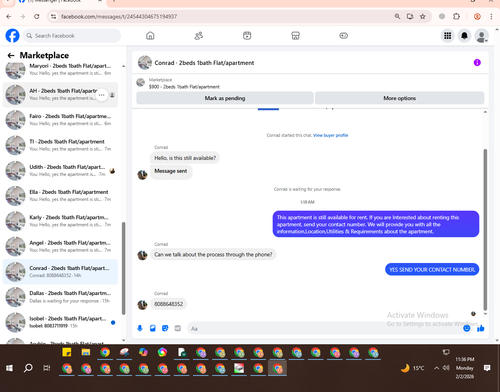
Task: Click 'Hello, is this still available?' message
Action: pos(185,158)
